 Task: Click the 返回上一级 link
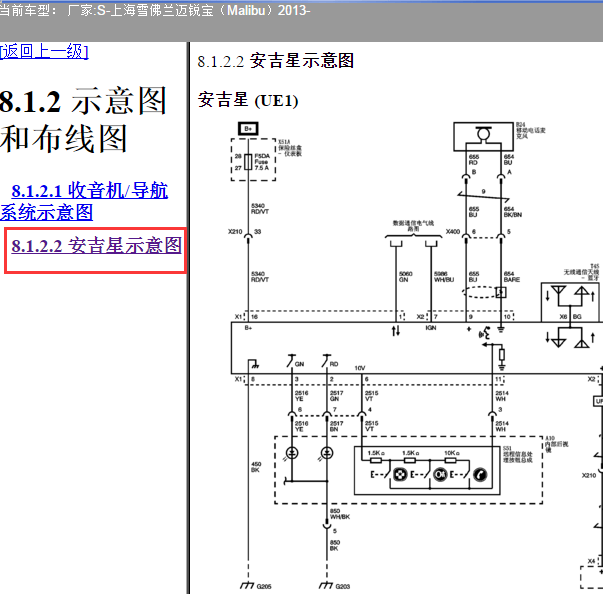(x=44, y=52)
